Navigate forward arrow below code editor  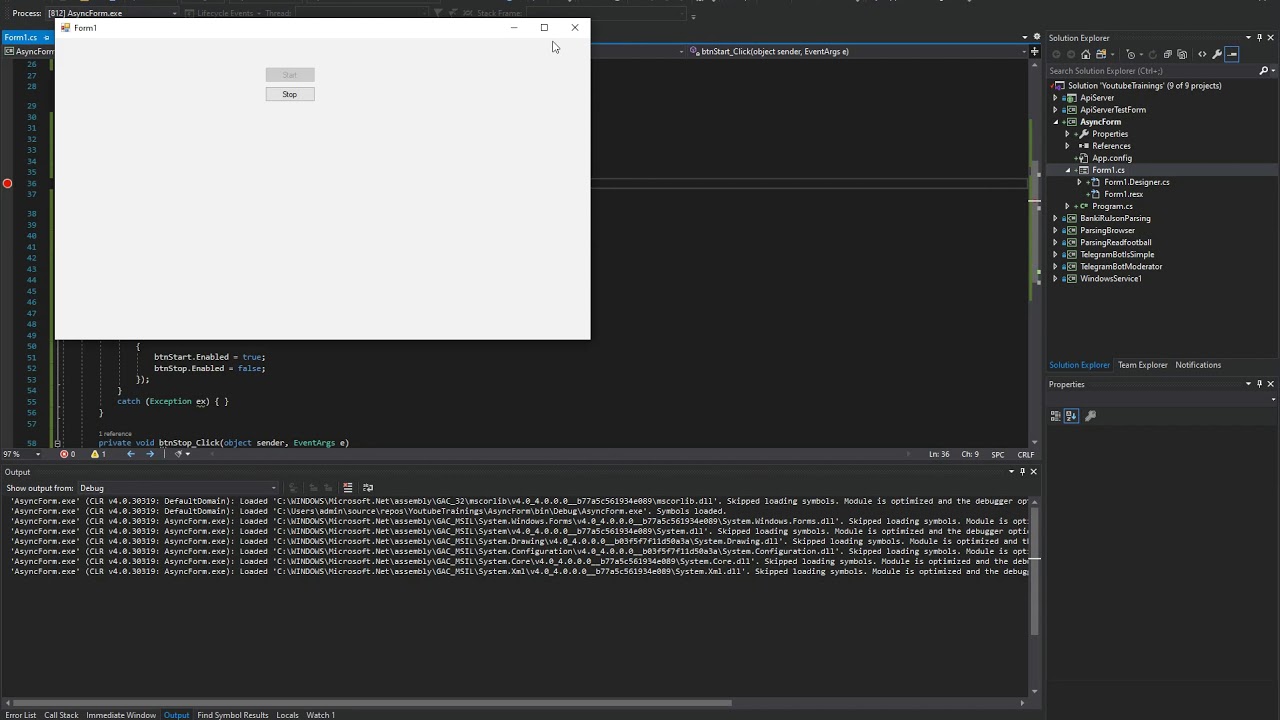click(150, 454)
